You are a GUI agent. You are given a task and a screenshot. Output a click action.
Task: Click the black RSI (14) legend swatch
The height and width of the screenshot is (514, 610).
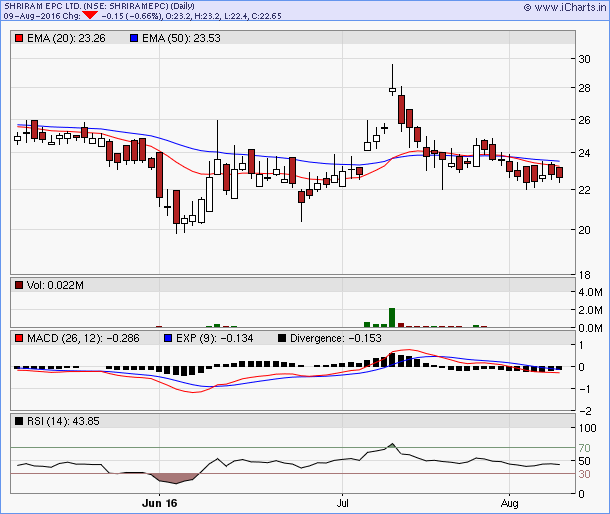[19, 421]
